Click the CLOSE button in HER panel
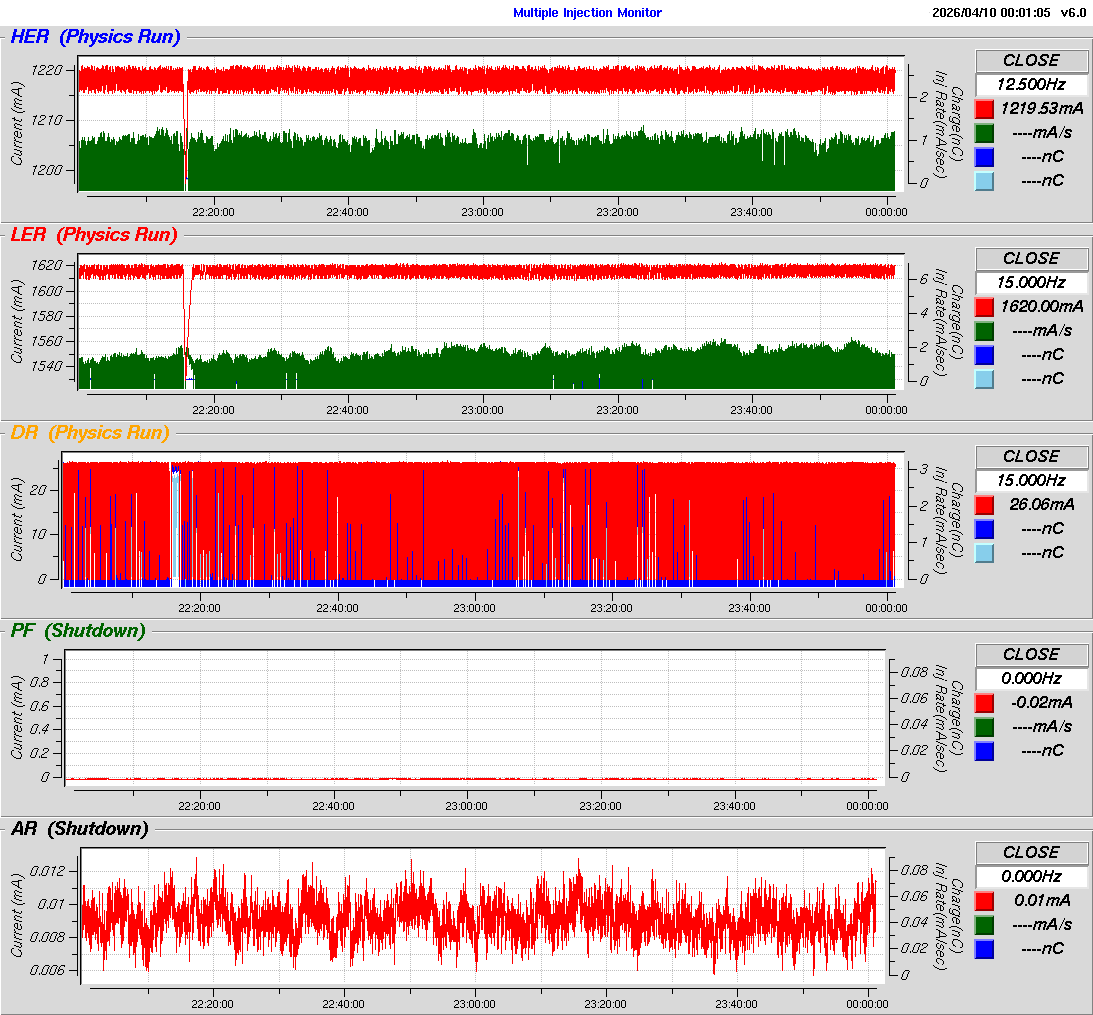 [x=1031, y=60]
